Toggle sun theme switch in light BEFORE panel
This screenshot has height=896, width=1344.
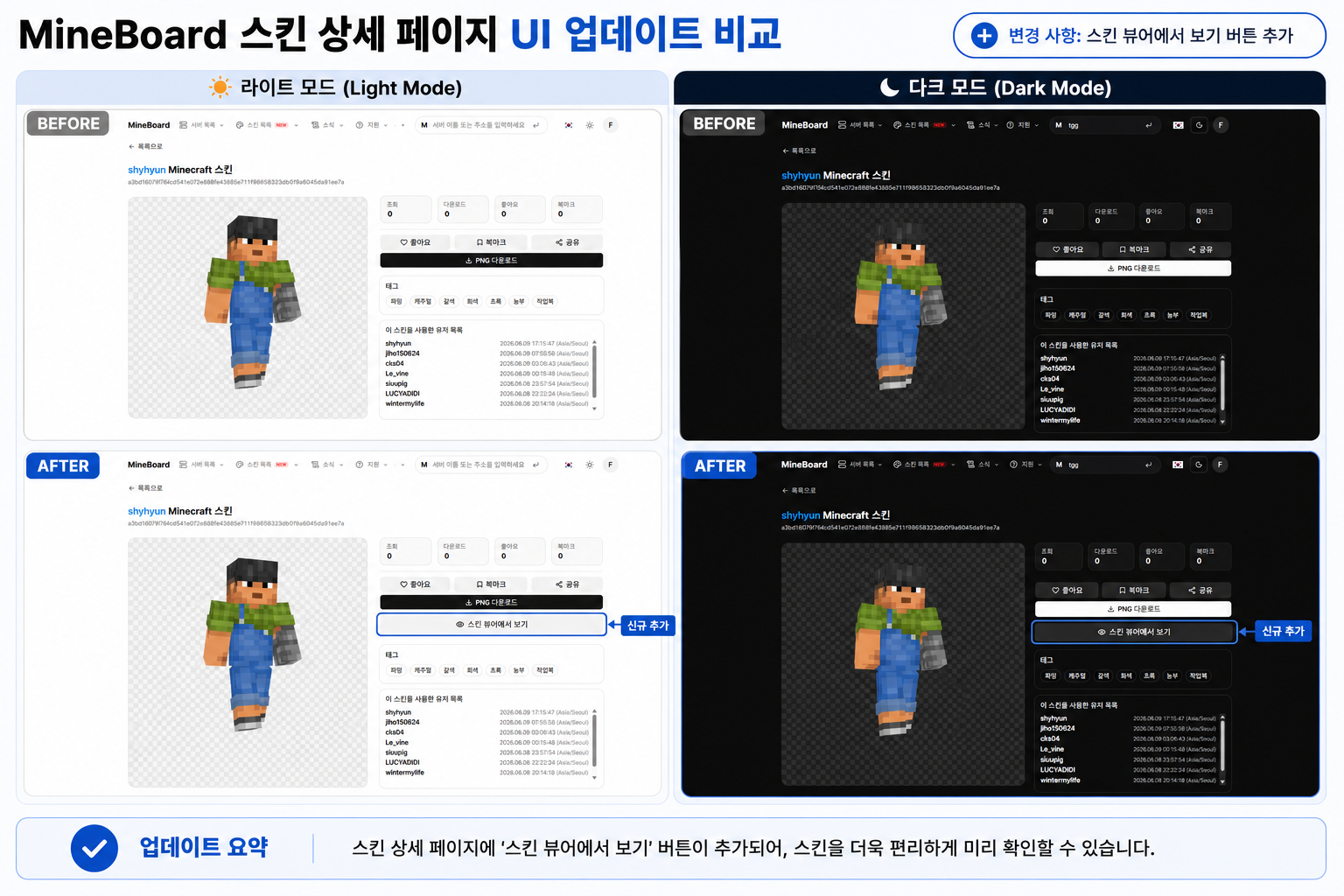(x=590, y=125)
